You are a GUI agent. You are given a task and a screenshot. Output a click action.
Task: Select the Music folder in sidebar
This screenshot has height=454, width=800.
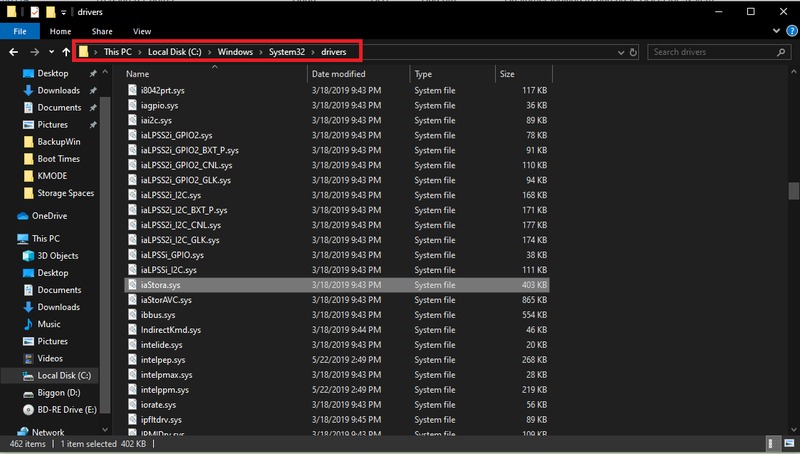[x=49, y=324]
